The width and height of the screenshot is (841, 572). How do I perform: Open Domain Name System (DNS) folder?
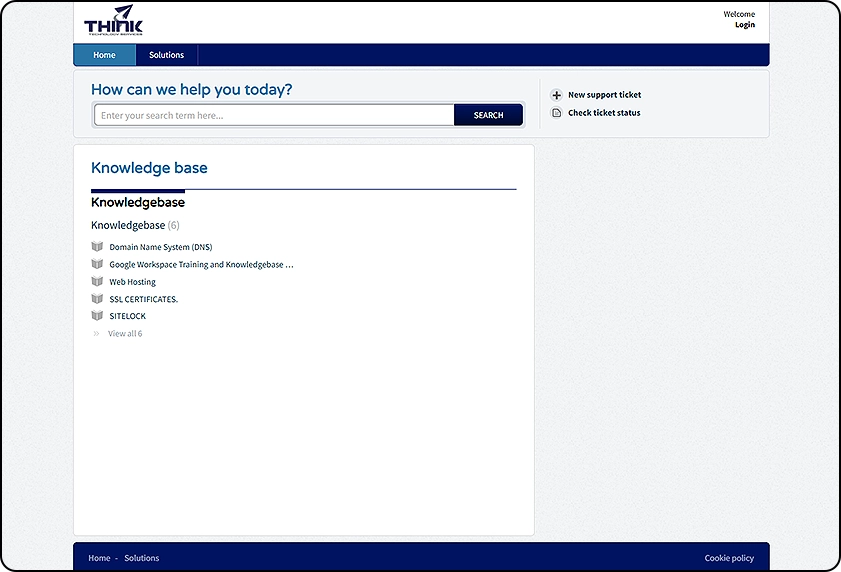tap(160, 247)
